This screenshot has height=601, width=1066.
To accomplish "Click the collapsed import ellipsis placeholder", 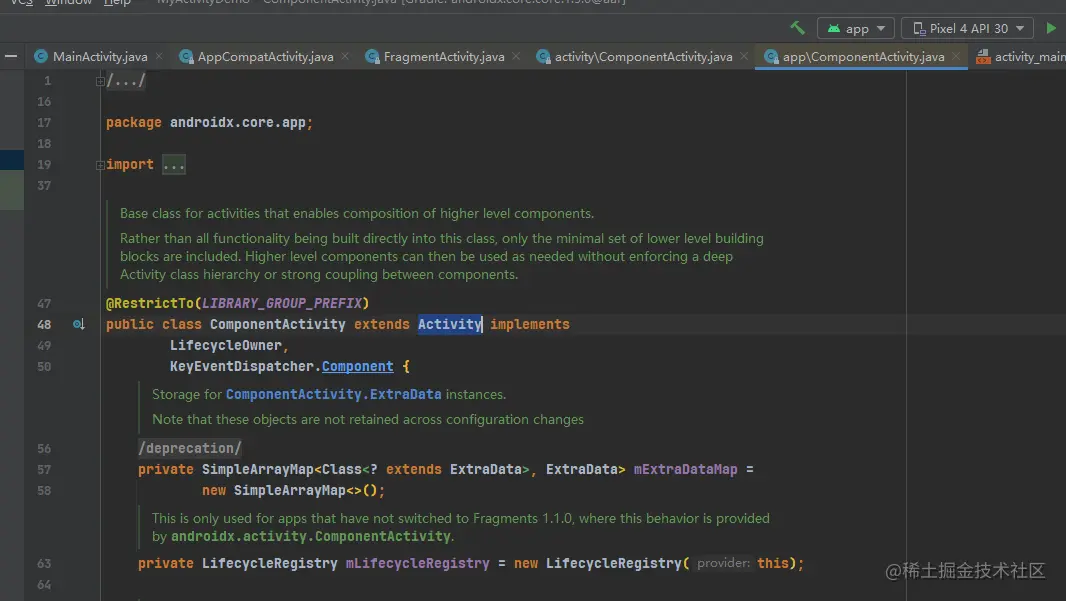I will (x=173, y=165).
